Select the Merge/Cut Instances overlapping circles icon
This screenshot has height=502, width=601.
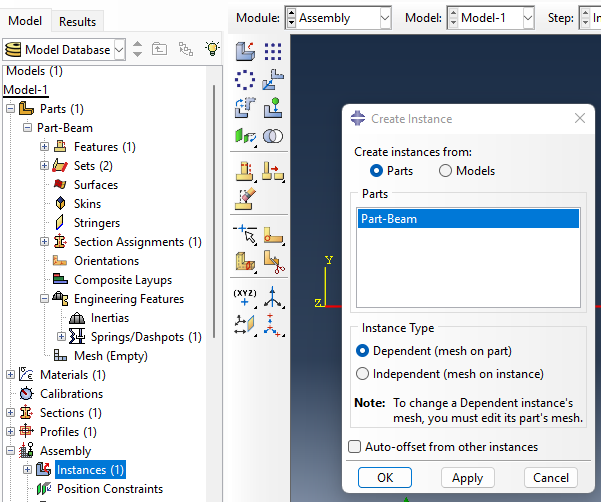[x=273, y=136]
